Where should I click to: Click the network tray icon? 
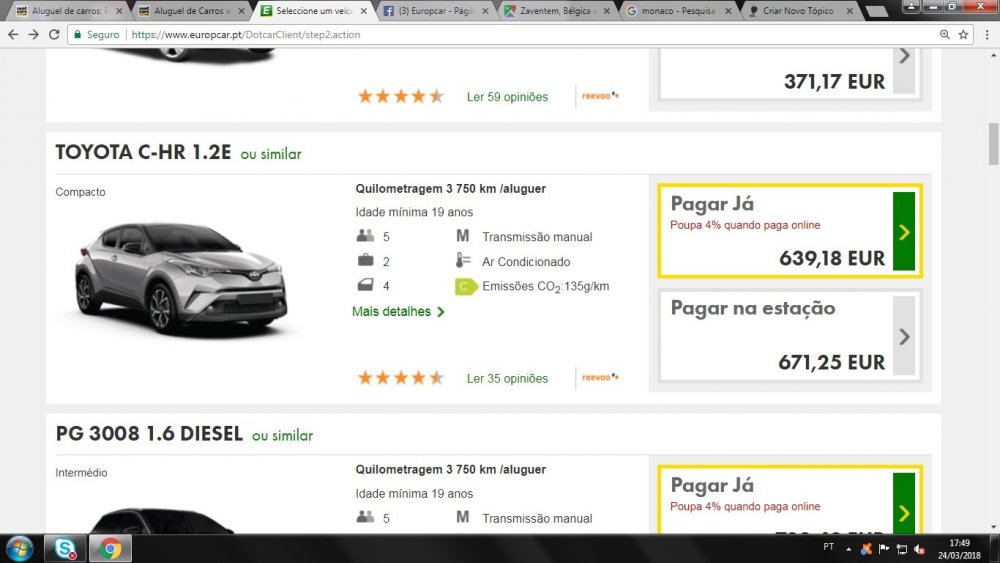coord(902,549)
